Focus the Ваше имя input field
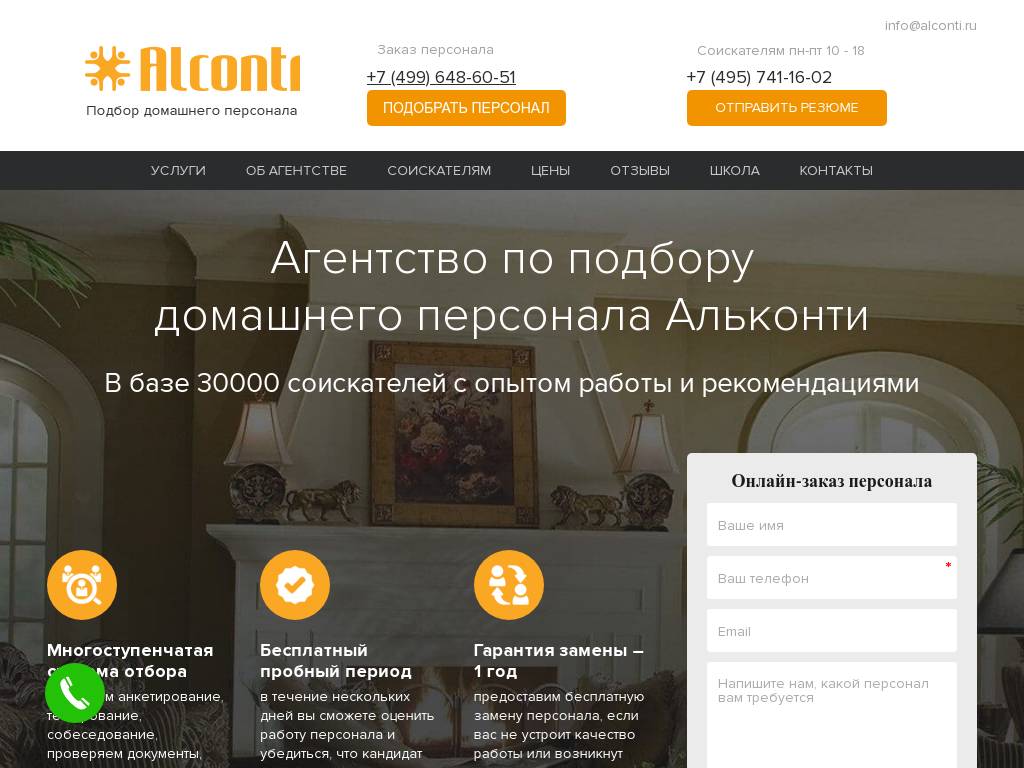 831,524
